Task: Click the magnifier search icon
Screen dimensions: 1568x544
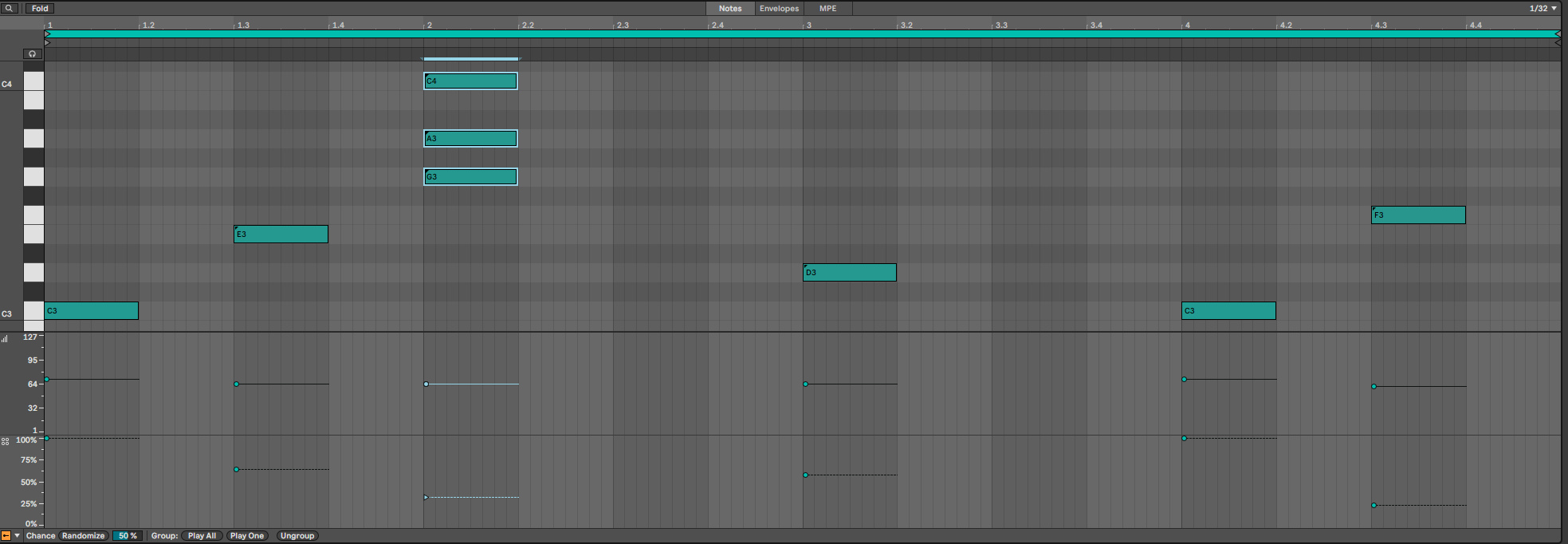Action: [10, 8]
